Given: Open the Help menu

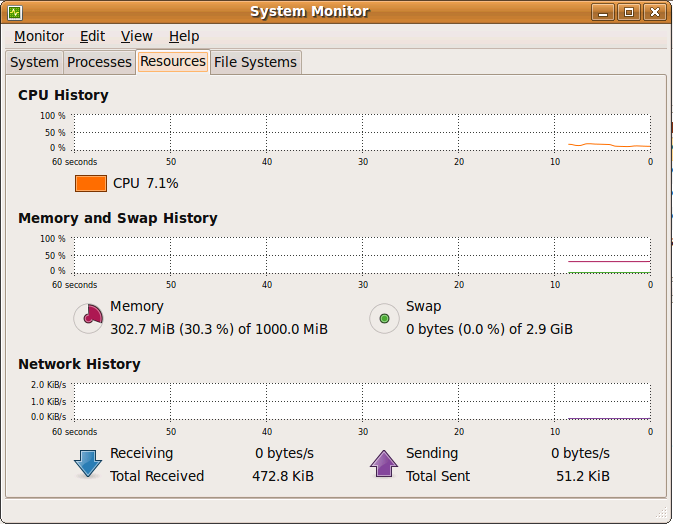Looking at the screenshot, I should pos(184,36).
